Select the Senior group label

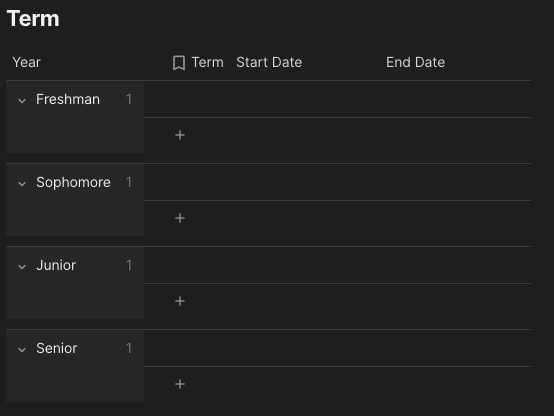57,348
